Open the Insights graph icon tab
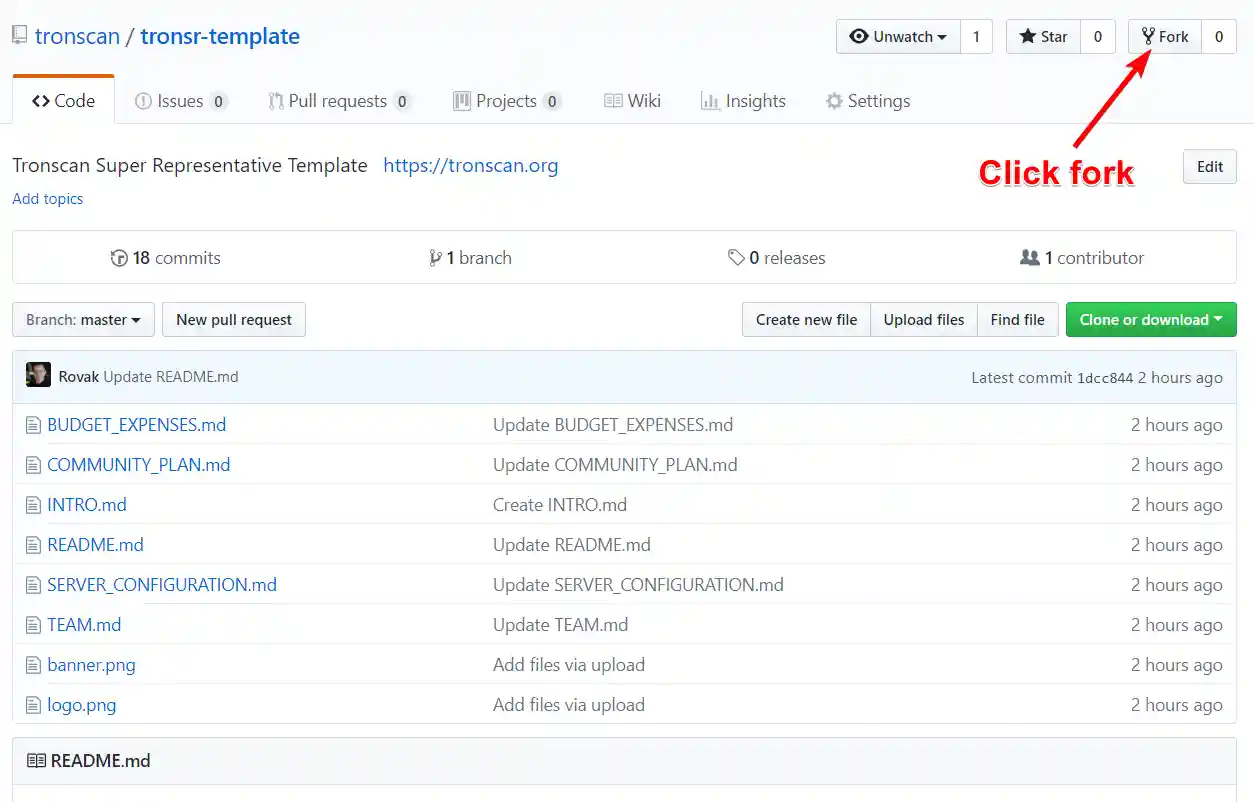This screenshot has width=1254, height=802. [x=710, y=101]
